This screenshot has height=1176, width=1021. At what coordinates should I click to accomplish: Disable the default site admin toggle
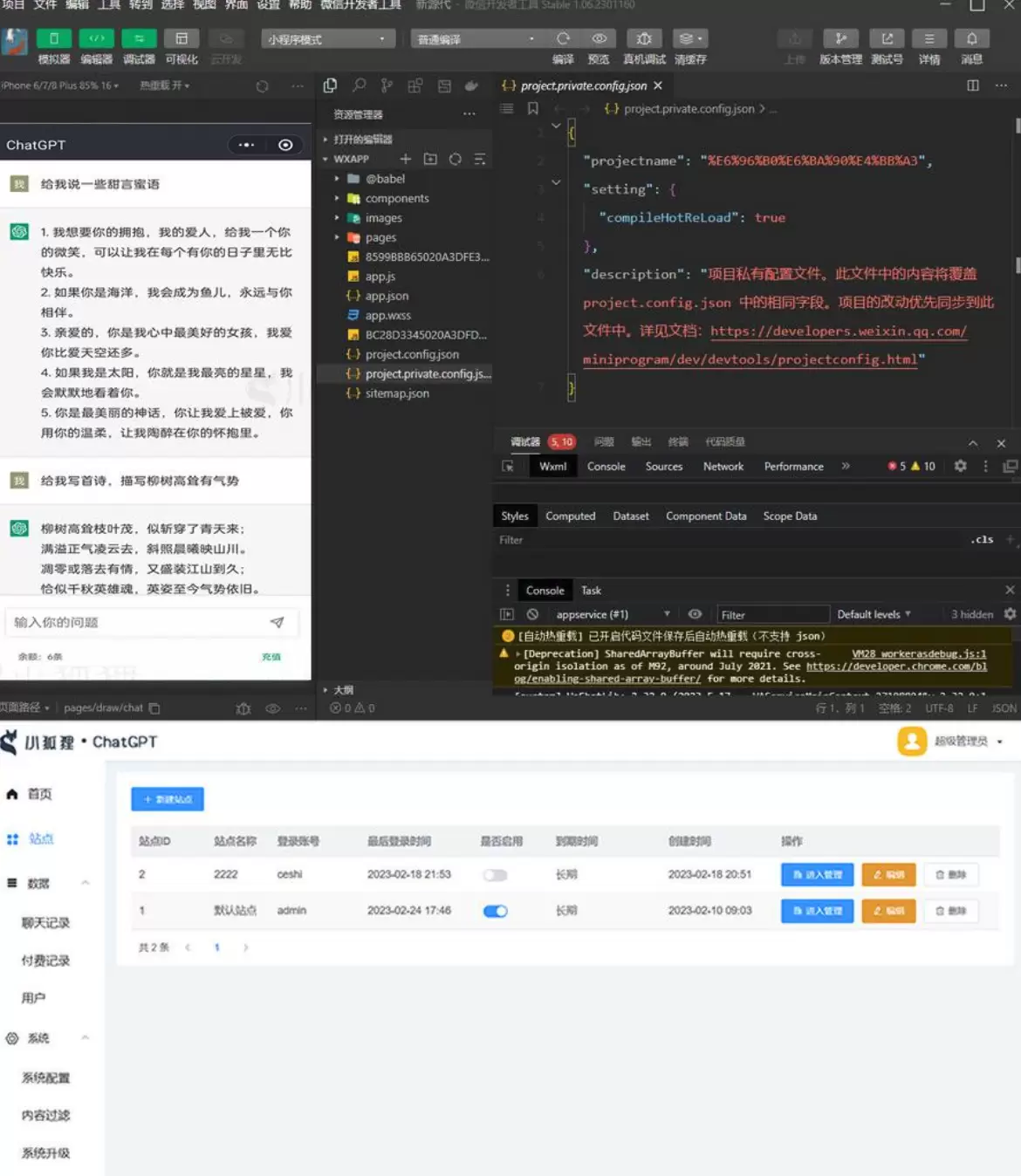495,911
